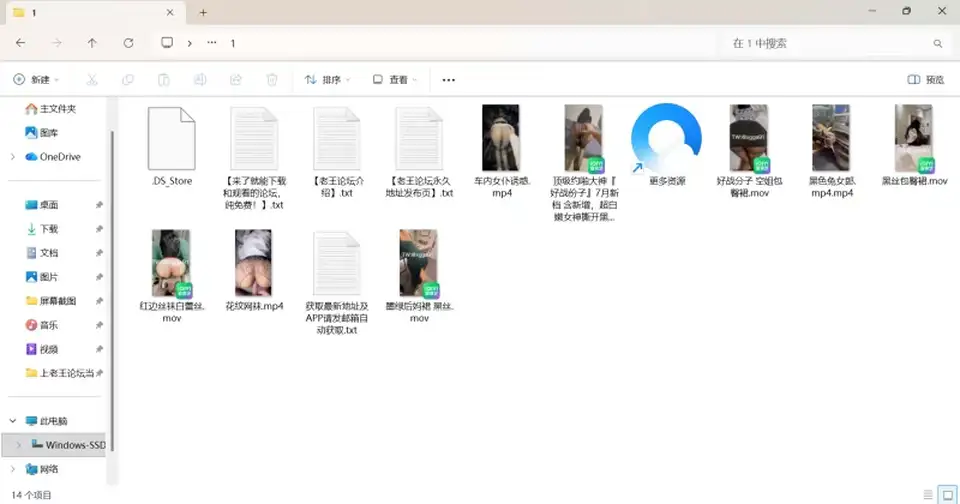Open 屏幕截图 folder in sidebar
This screenshot has height=504, width=960.
(51, 301)
